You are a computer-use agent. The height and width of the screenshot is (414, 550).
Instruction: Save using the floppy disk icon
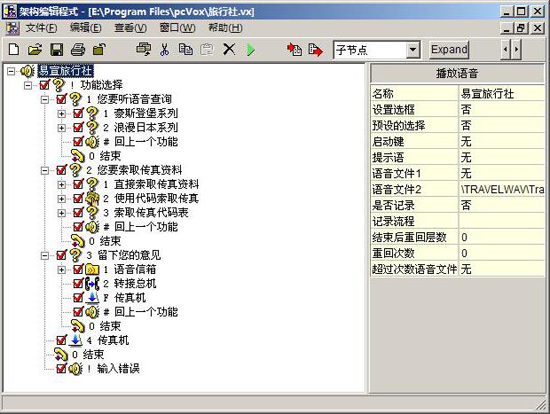coord(56,49)
